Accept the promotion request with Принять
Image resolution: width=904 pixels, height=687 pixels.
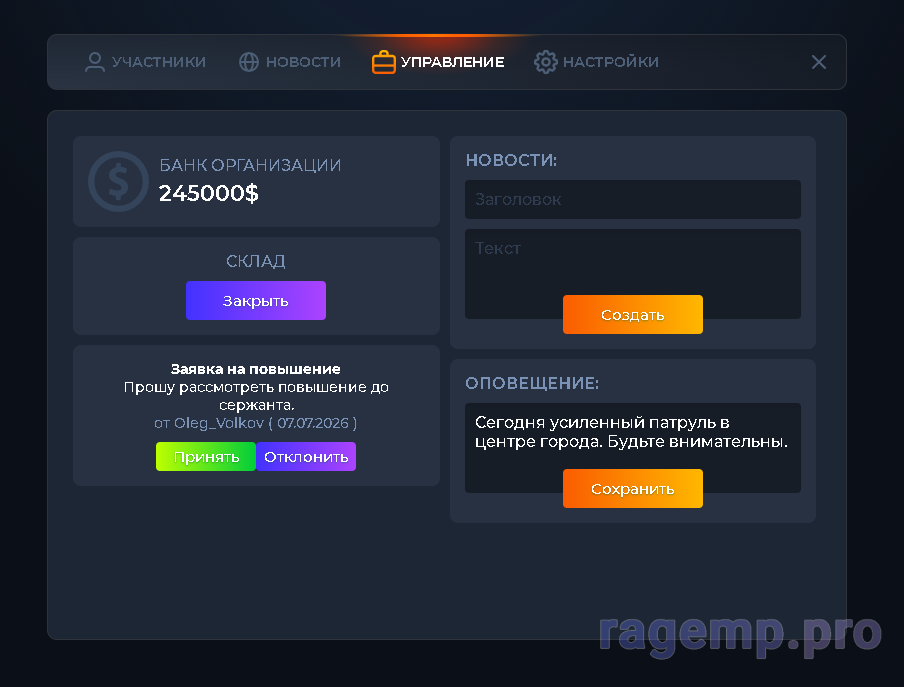tap(206, 456)
